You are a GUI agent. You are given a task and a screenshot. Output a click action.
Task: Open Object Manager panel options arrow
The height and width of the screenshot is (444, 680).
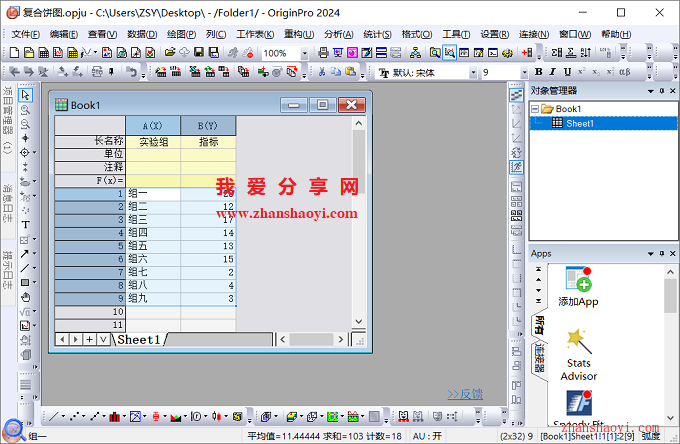pos(651,91)
